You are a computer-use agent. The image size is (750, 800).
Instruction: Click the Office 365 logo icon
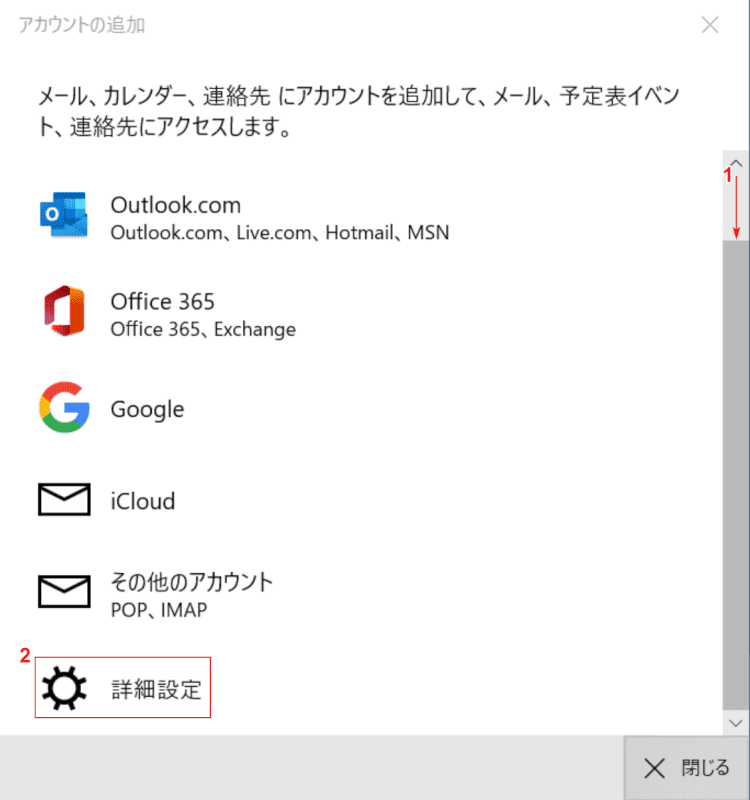(64, 311)
